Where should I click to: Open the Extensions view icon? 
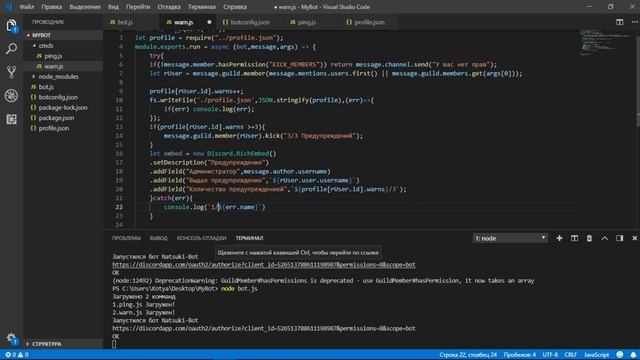pos(11,119)
